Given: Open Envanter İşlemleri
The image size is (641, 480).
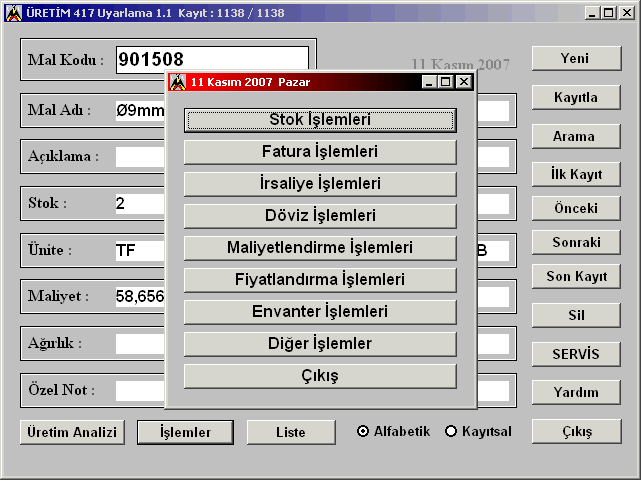Looking at the screenshot, I should 320,312.
